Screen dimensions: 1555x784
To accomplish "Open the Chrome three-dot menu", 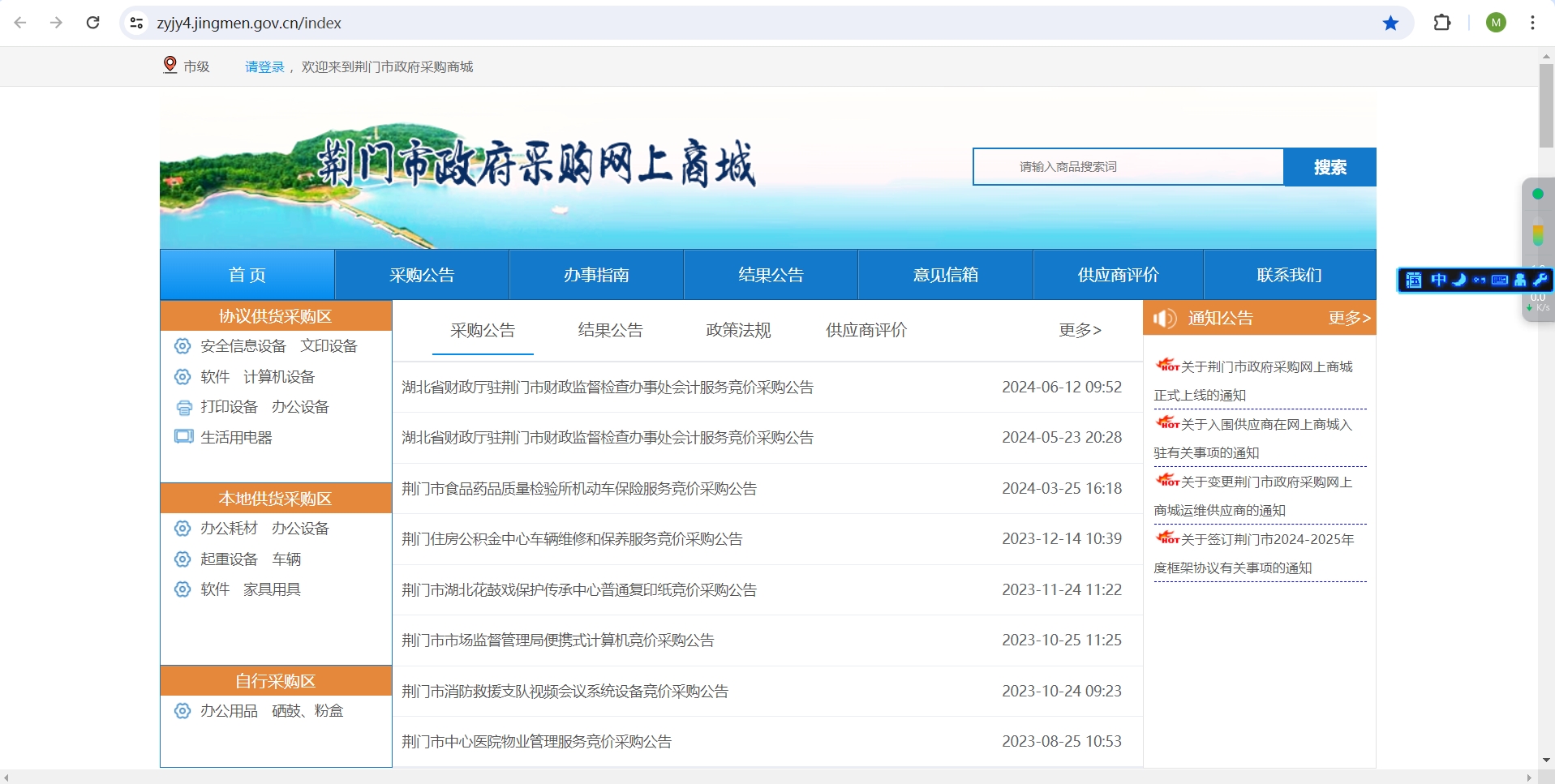I will pyautogui.click(x=1532, y=23).
